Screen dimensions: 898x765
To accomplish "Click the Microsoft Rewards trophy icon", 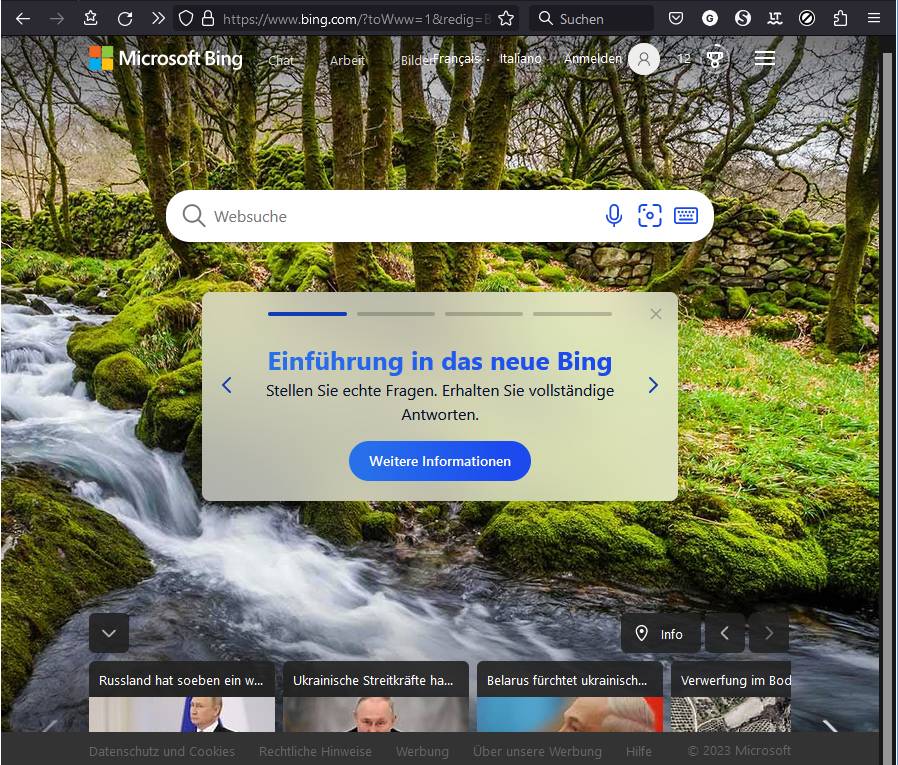I will click(x=714, y=59).
